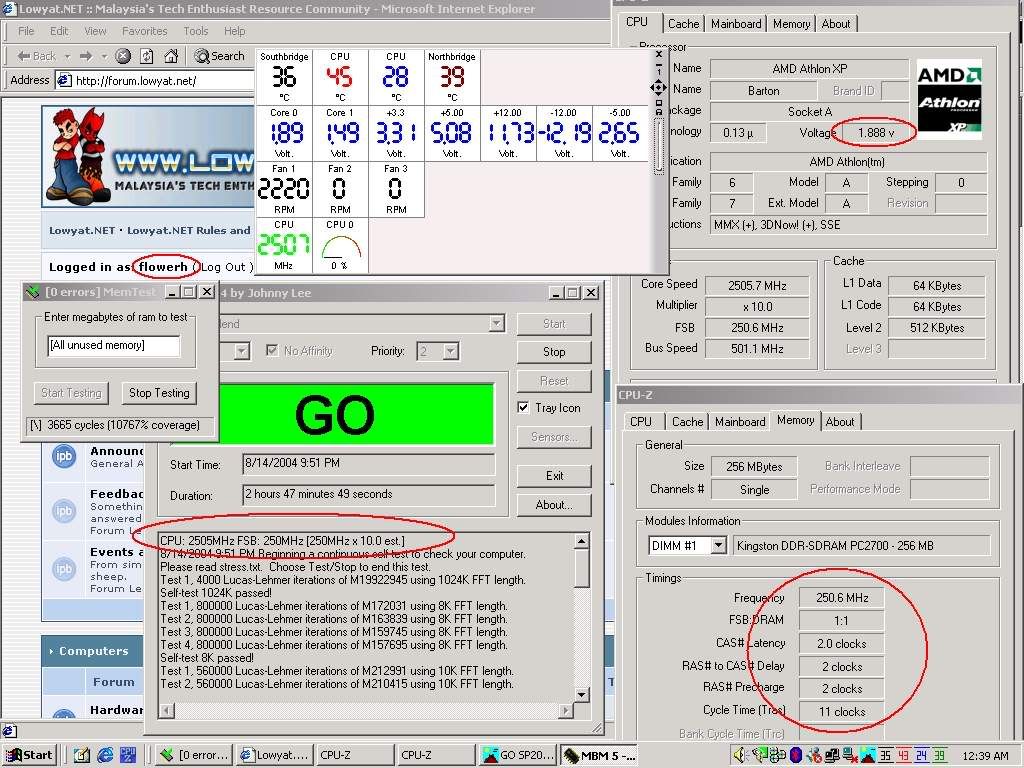The width and height of the screenshot is (1024, 768).
Task: Click the MBM dashboard move-arrows icon
Action: (658, 88)
